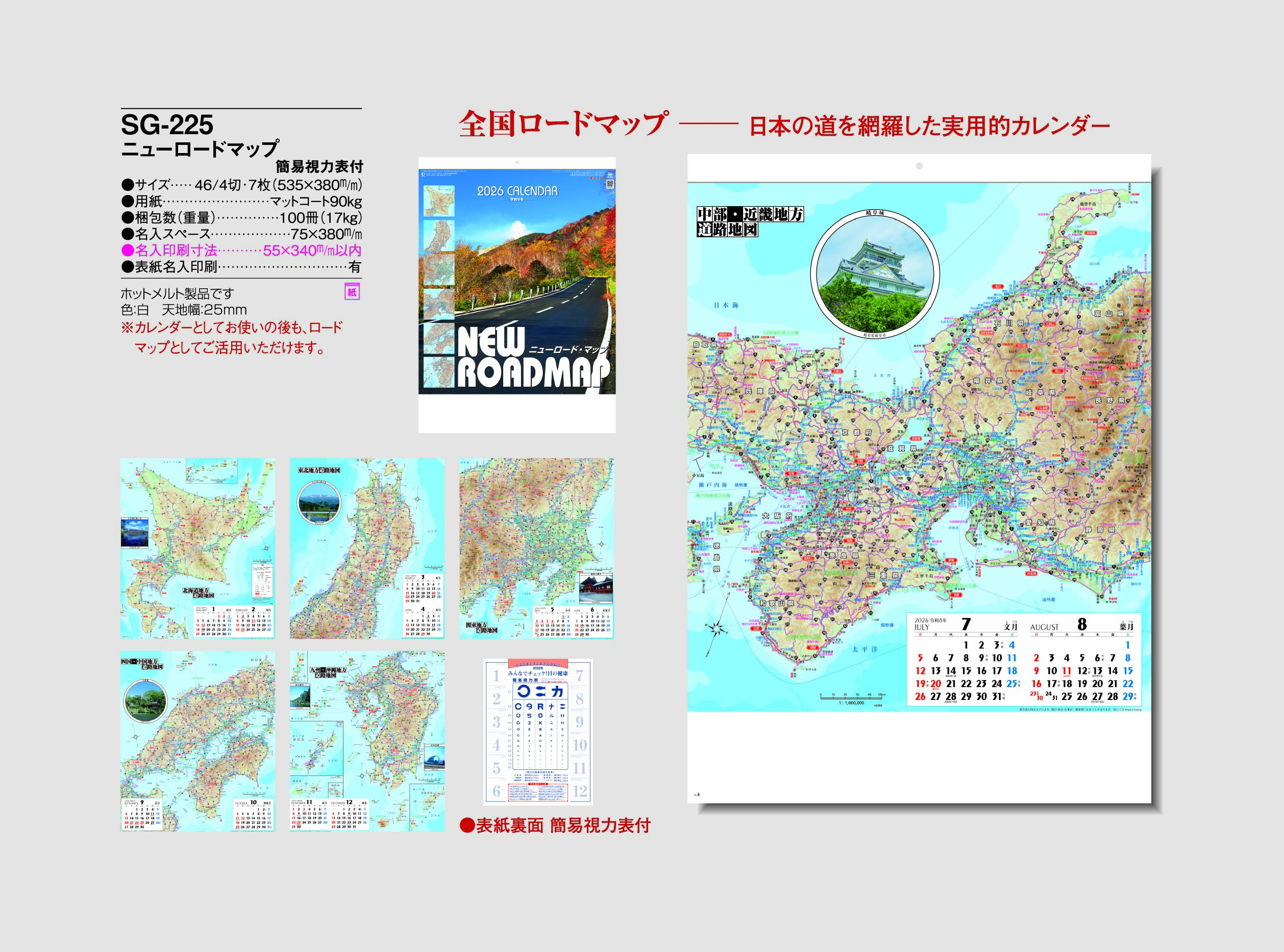Click the 文月 month name label
1284x952 pixels.
[1010, 627]
